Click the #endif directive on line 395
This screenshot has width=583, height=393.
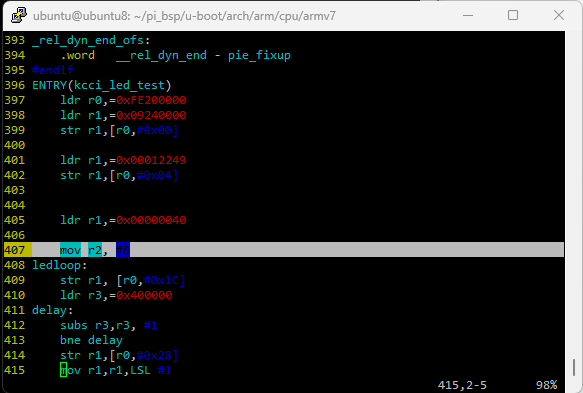pos(53,70)
